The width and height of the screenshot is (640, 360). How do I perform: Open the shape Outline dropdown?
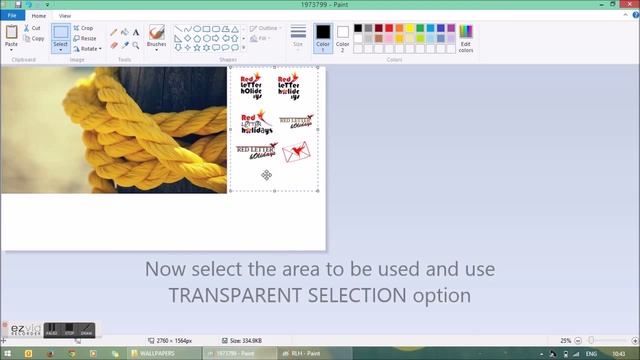pos(266,28)
